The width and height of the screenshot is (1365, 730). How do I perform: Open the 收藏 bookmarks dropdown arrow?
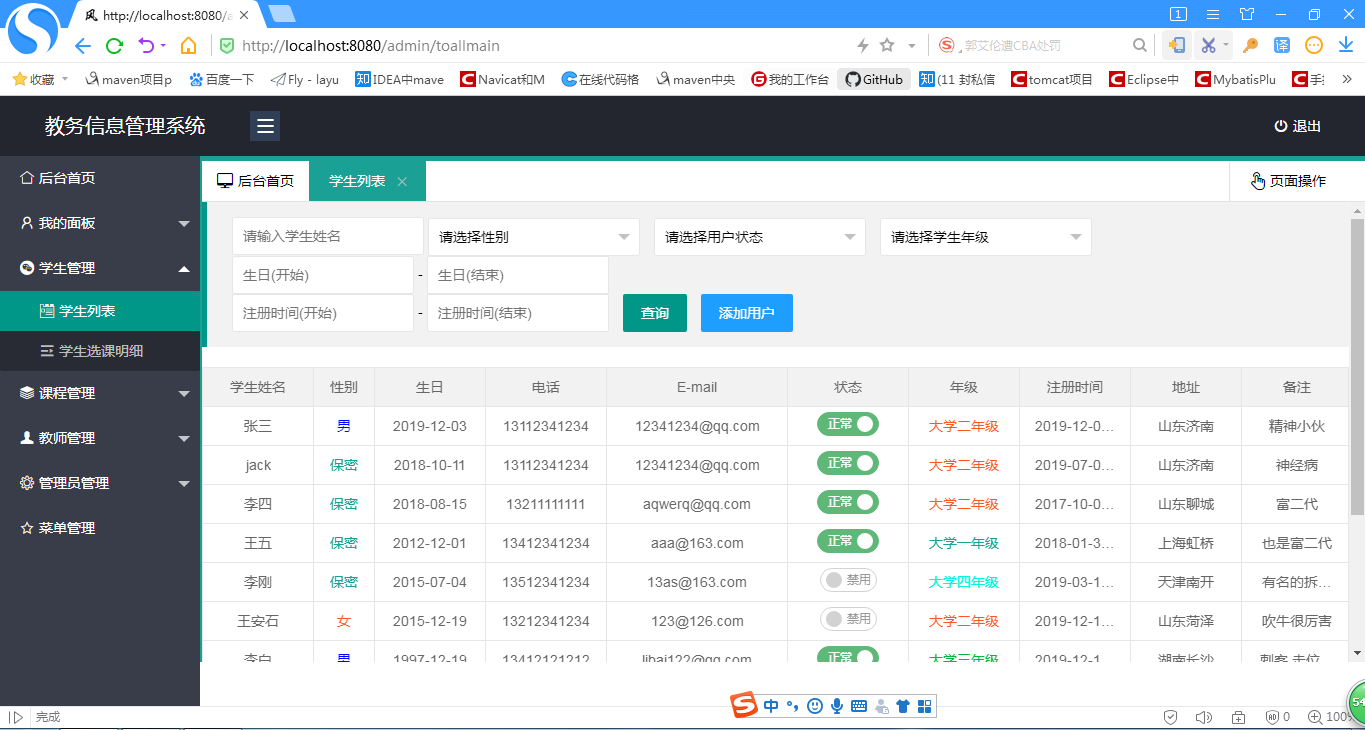pyautogui.click(x=65, y=79)
